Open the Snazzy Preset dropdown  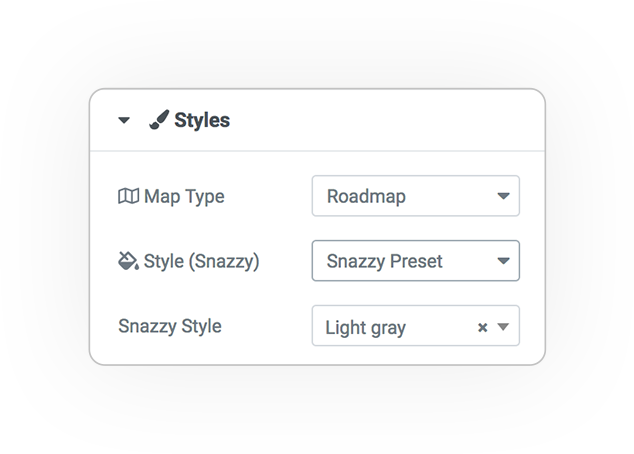click(x=416, y=261)
